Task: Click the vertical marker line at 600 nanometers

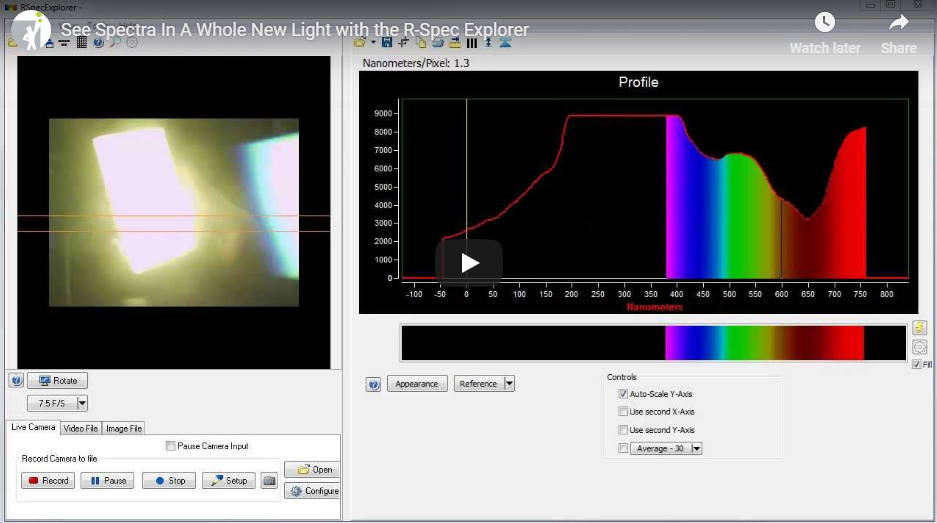Action: point(782,239)
